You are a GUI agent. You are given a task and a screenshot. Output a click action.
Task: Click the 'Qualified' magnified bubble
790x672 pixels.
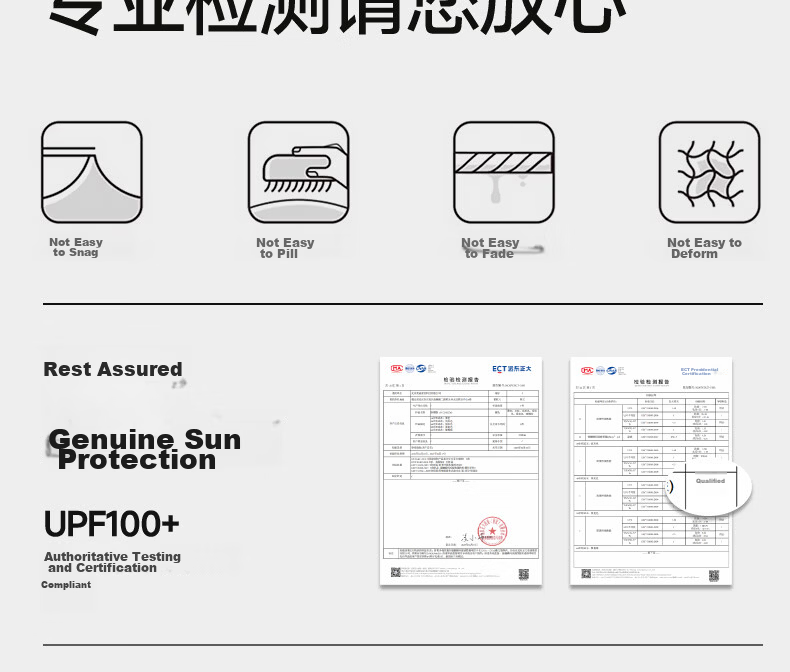point(707,487)
